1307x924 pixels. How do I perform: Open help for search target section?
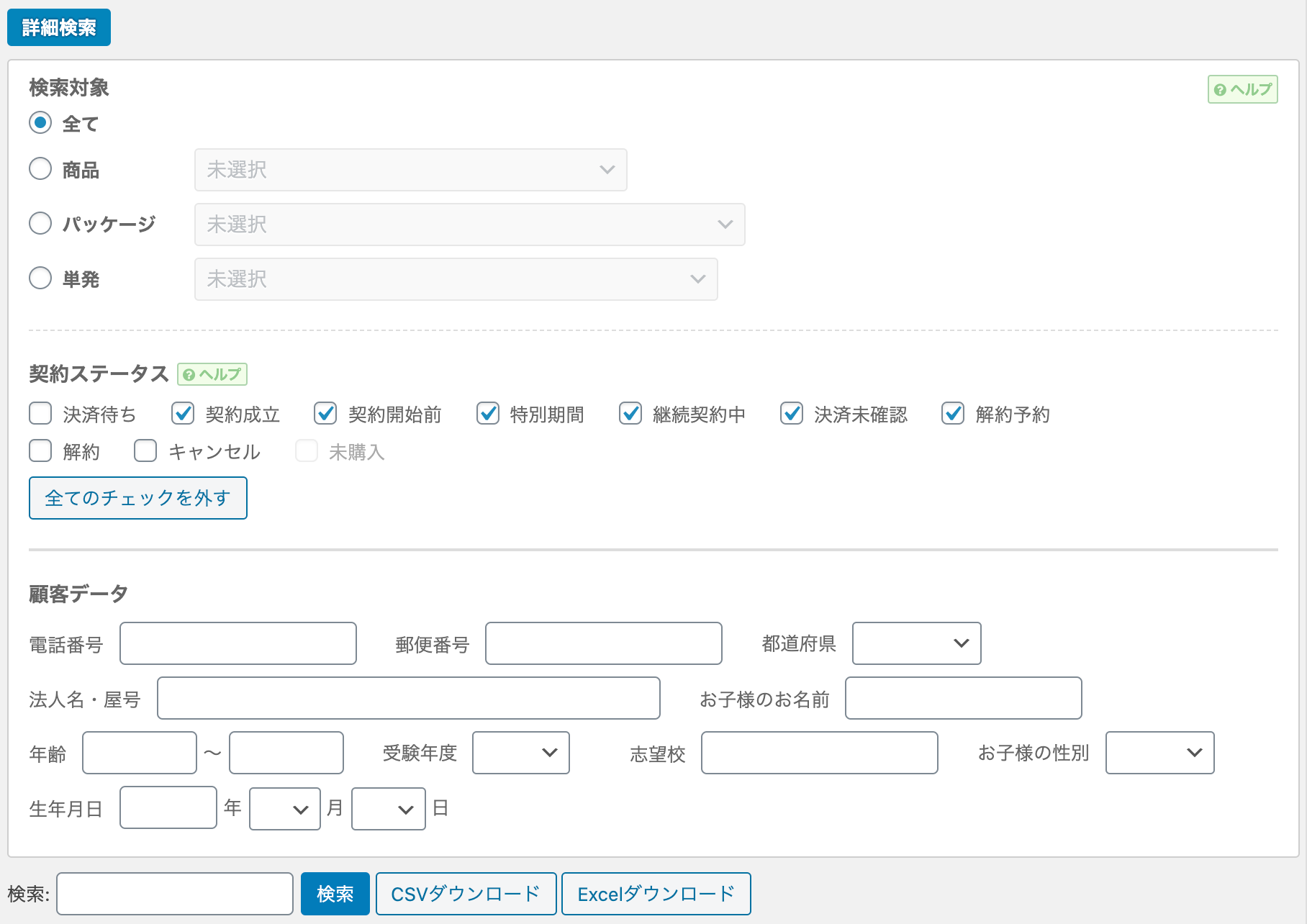(1242, 90)
